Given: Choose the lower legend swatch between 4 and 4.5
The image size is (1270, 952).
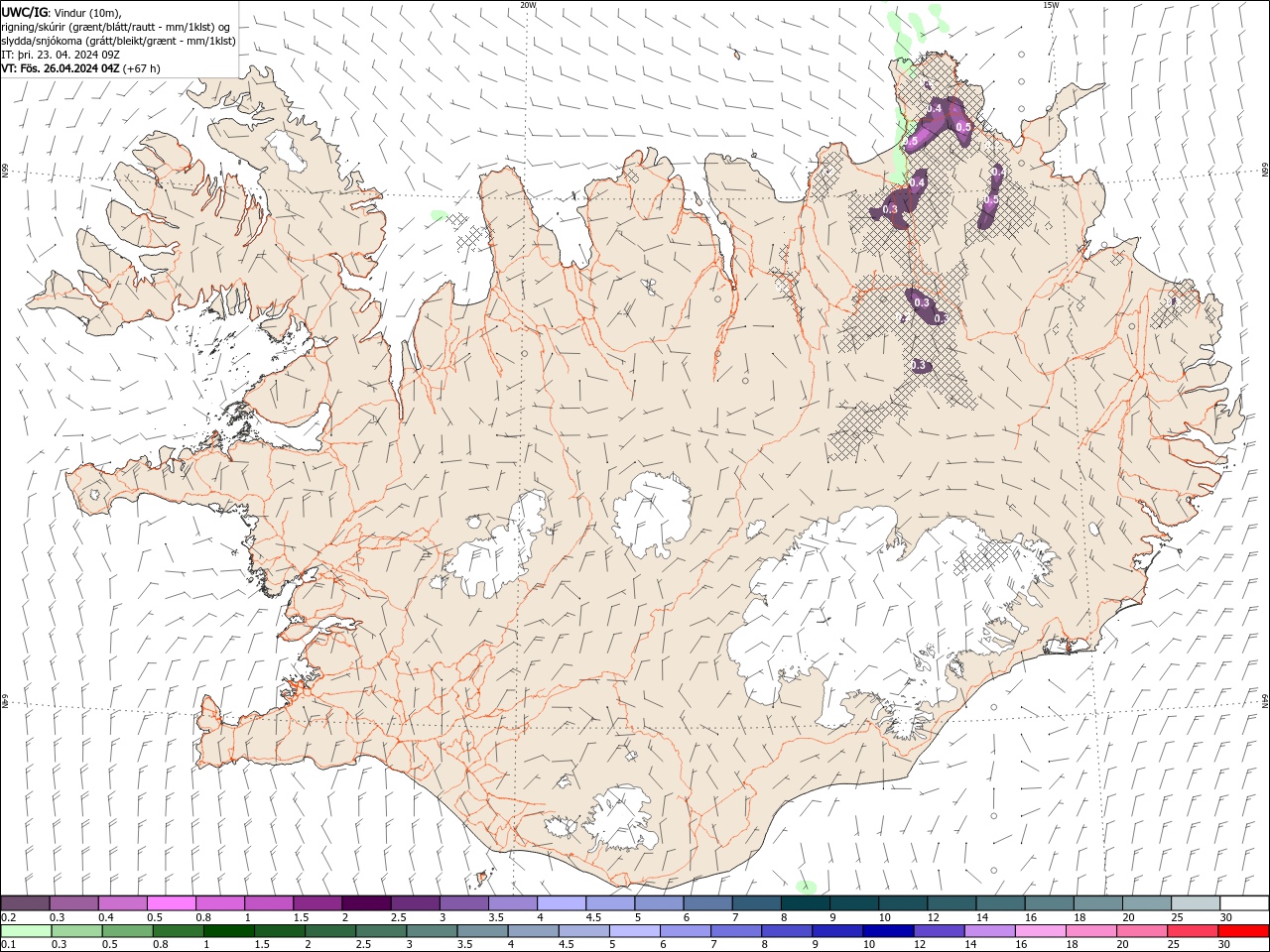Looking at the screenshot, I should click(x=533, y=931).
